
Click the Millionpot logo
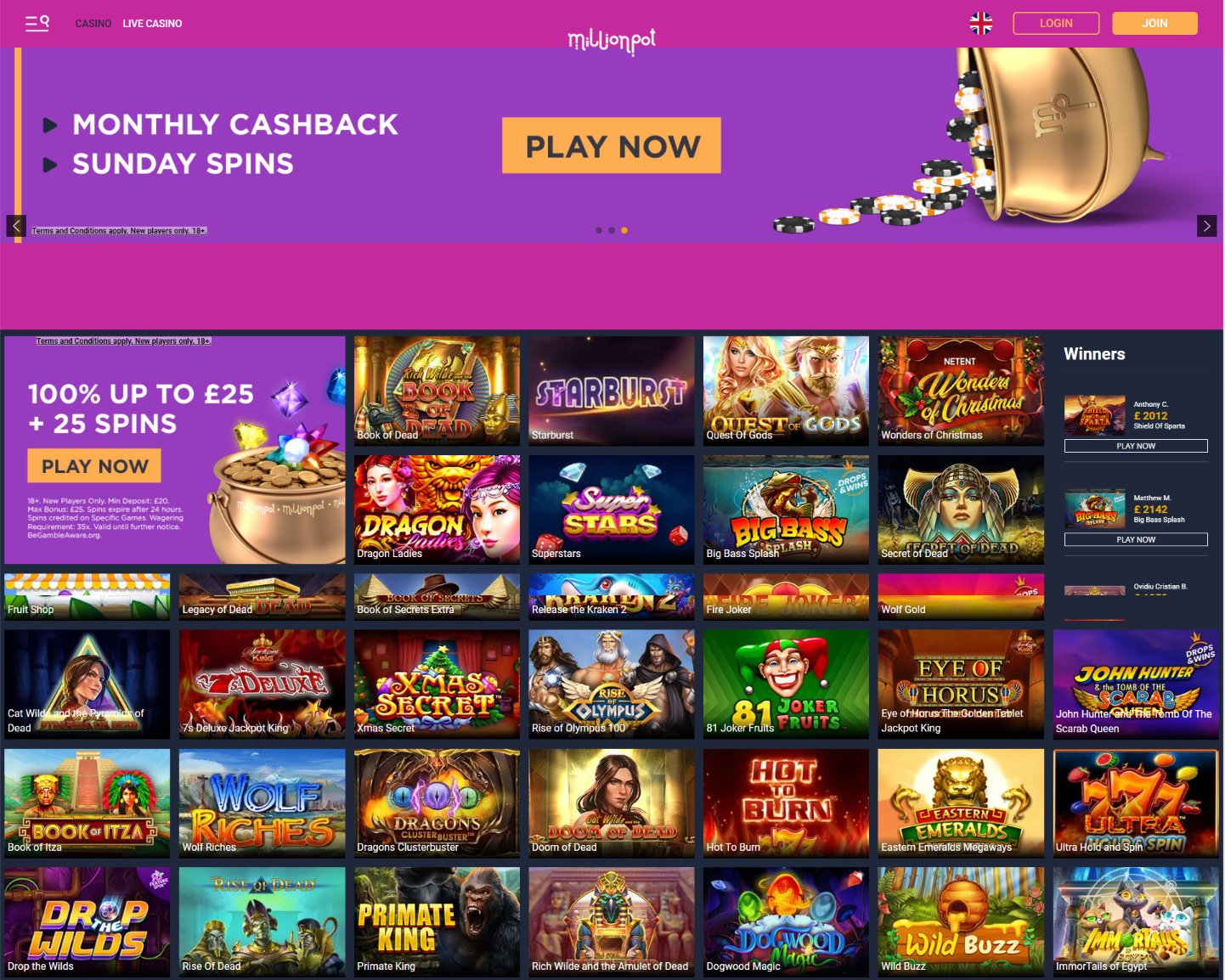(612, 40)
